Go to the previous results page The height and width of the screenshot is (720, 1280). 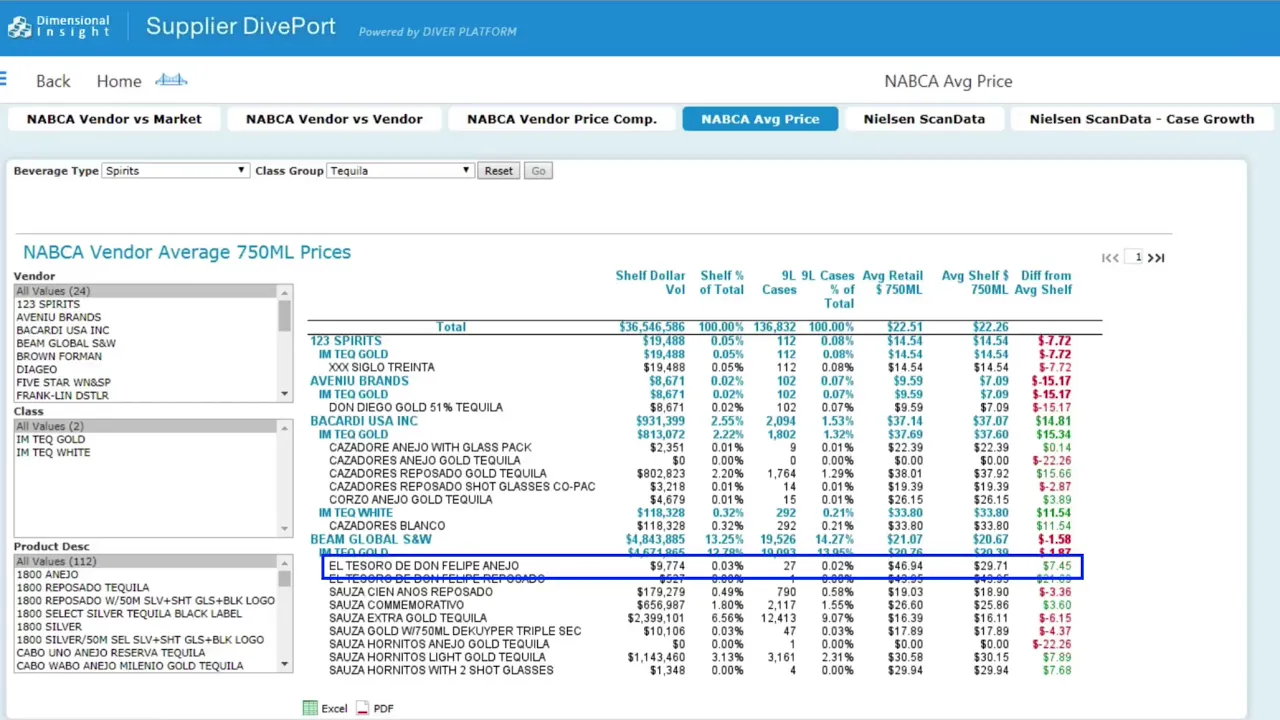[1116, 258]
